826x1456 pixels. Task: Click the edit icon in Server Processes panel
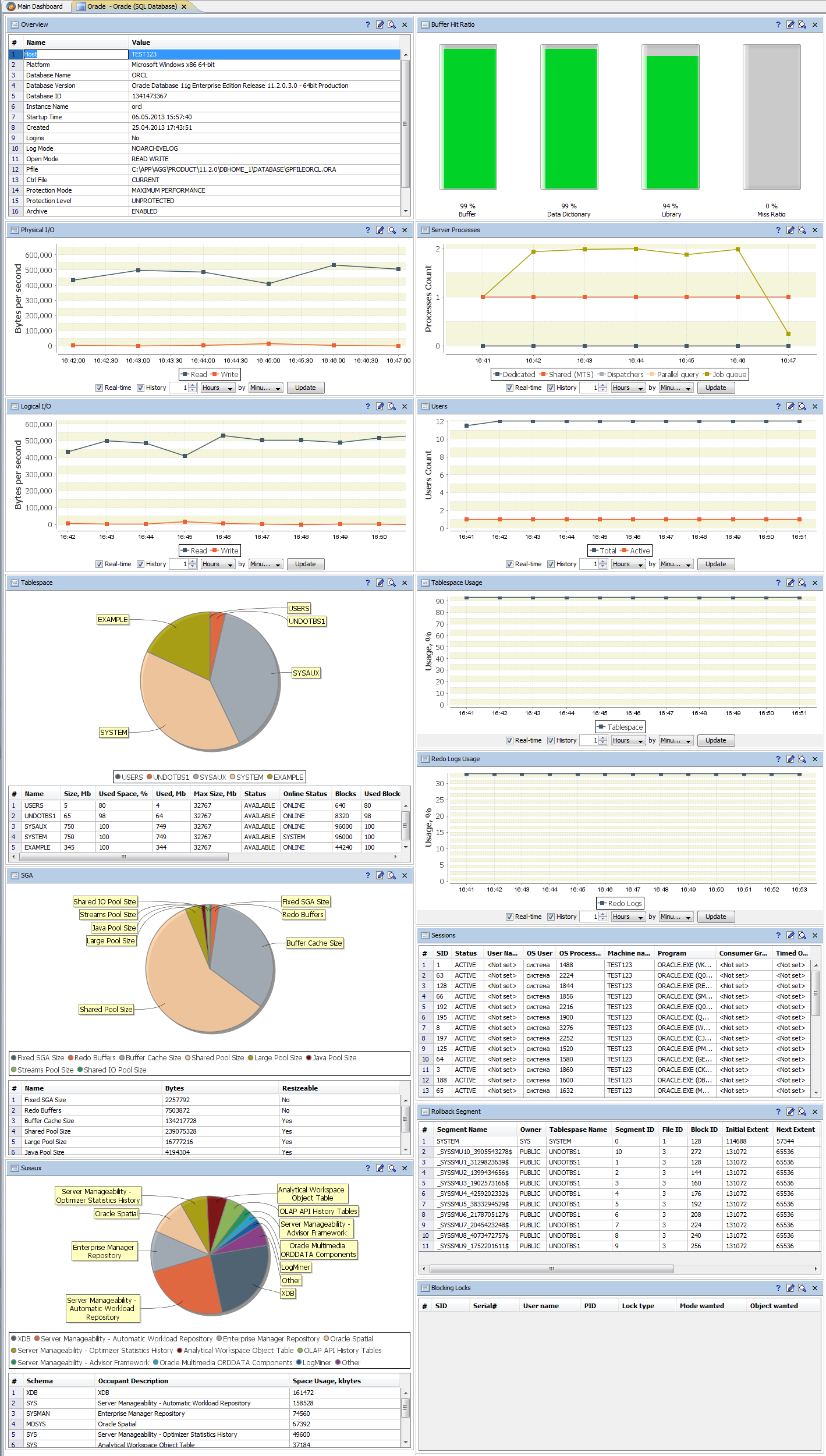tap(790, 230)
